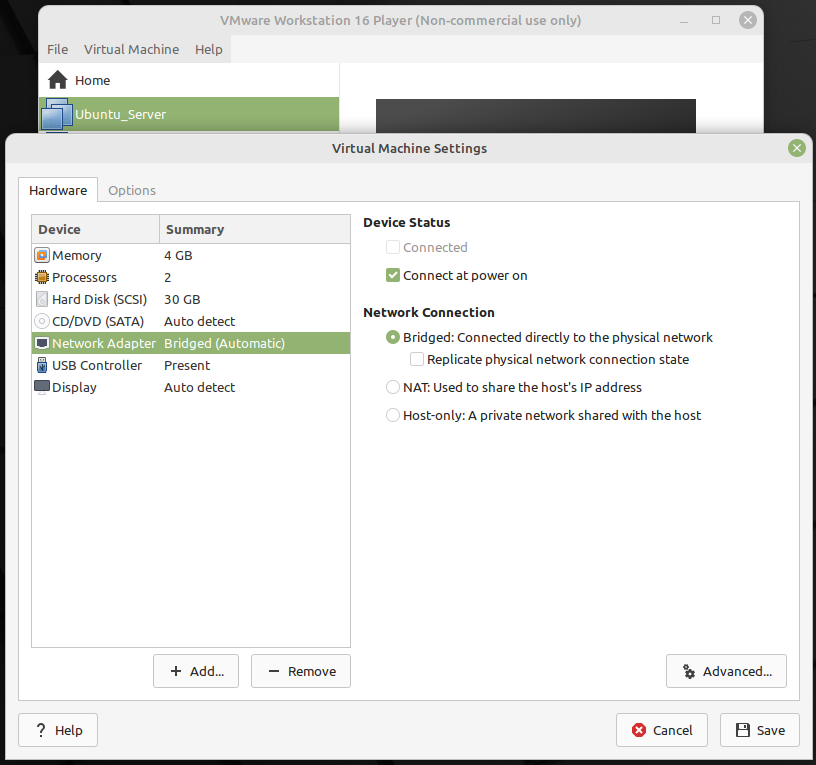
Task: Click the Bridged (Automatic) summary cell
Action: coord(224,343)
